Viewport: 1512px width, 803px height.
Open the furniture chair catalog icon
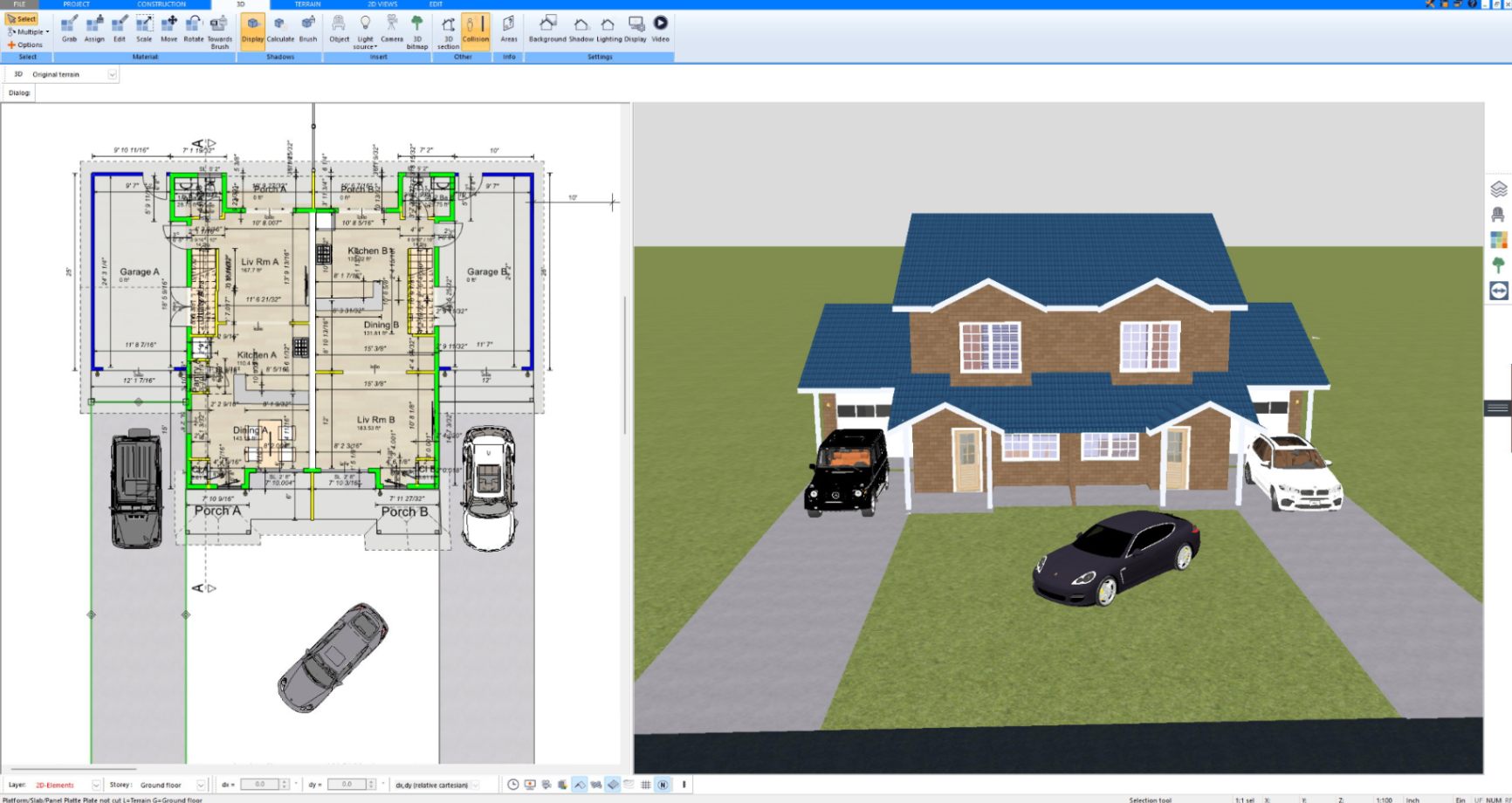pyautogui.click(x=1499, y=214)
